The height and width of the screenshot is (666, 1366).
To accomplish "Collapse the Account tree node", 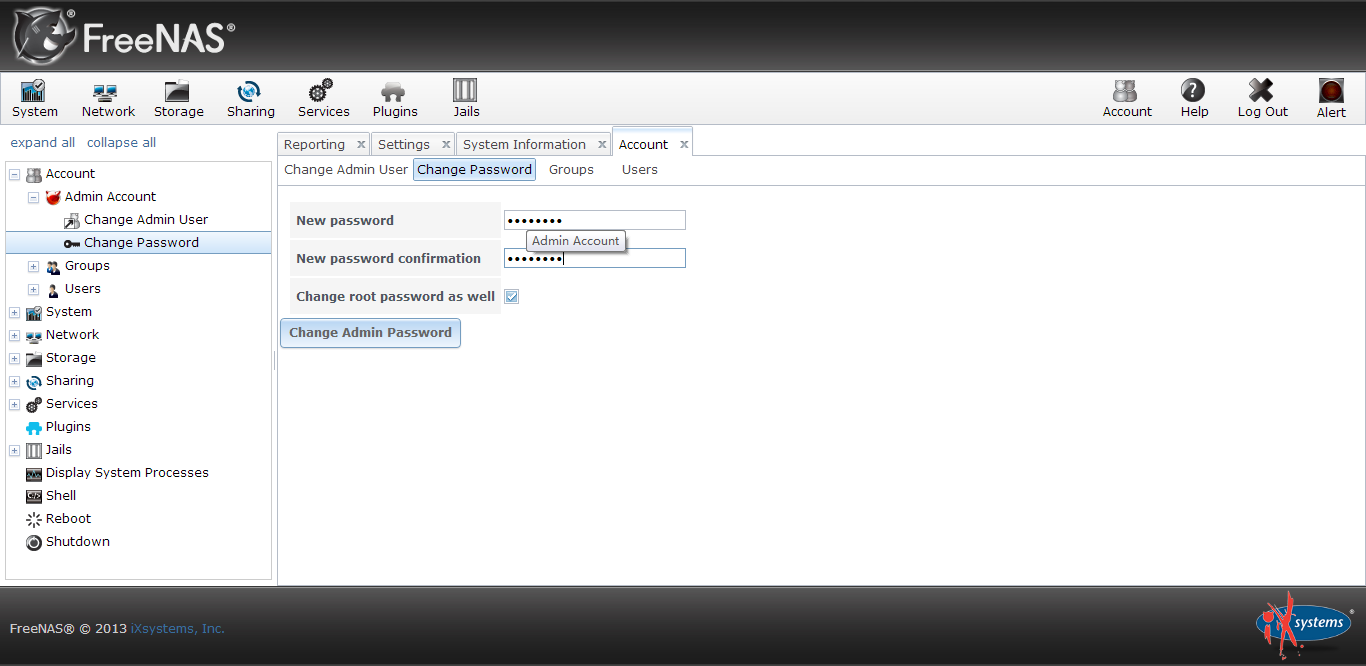I will pyautogui.click(x=14, y=174).
